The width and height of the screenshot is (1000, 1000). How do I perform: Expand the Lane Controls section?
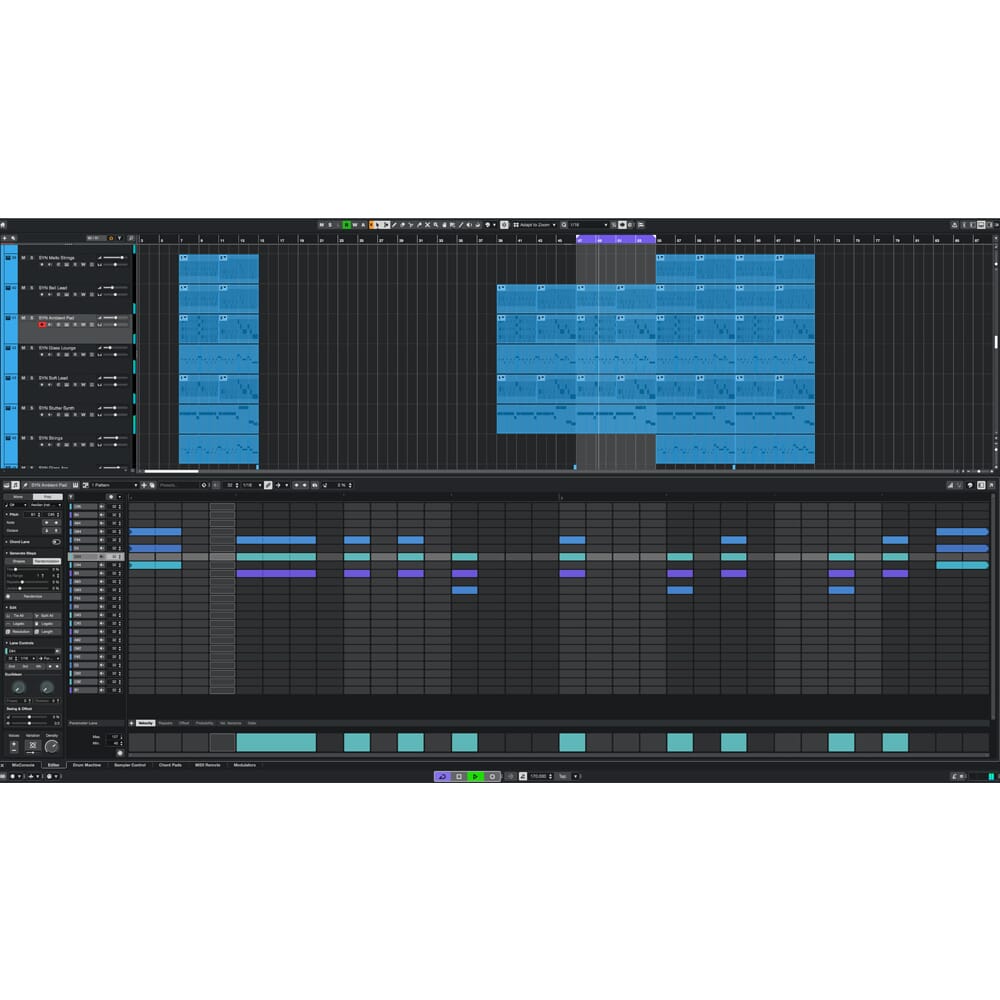pyautogui.click(x=9, y=643)
